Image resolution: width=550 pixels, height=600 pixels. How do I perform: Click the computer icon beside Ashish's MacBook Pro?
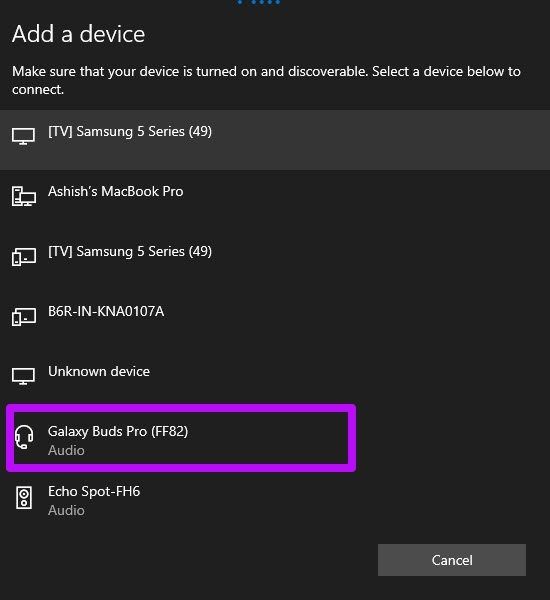click(24, 196)
